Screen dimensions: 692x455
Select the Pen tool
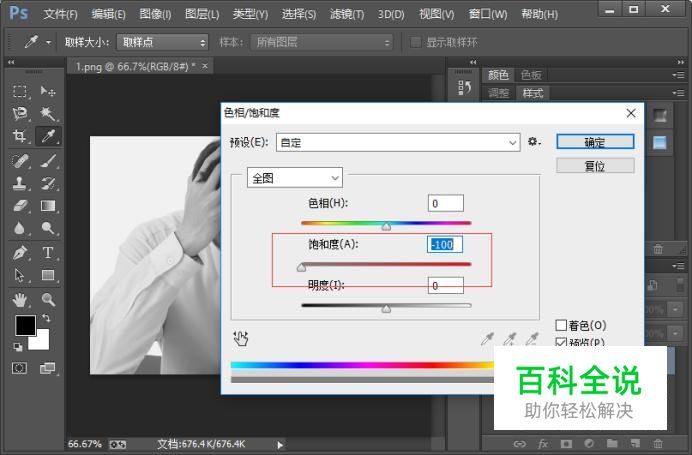[19, 253]
